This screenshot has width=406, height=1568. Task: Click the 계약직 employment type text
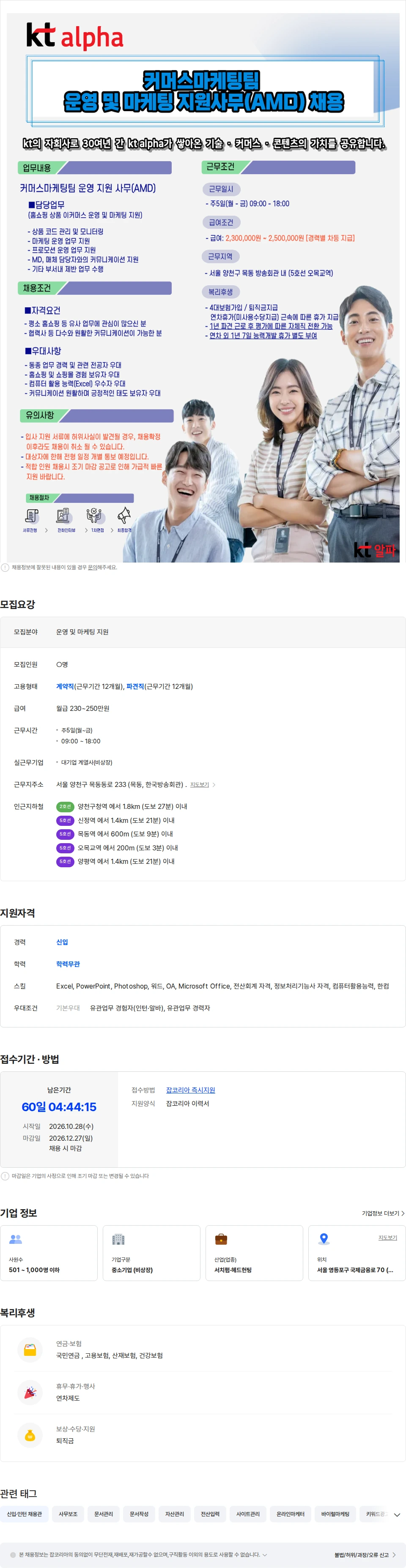[x=65, y=687]
